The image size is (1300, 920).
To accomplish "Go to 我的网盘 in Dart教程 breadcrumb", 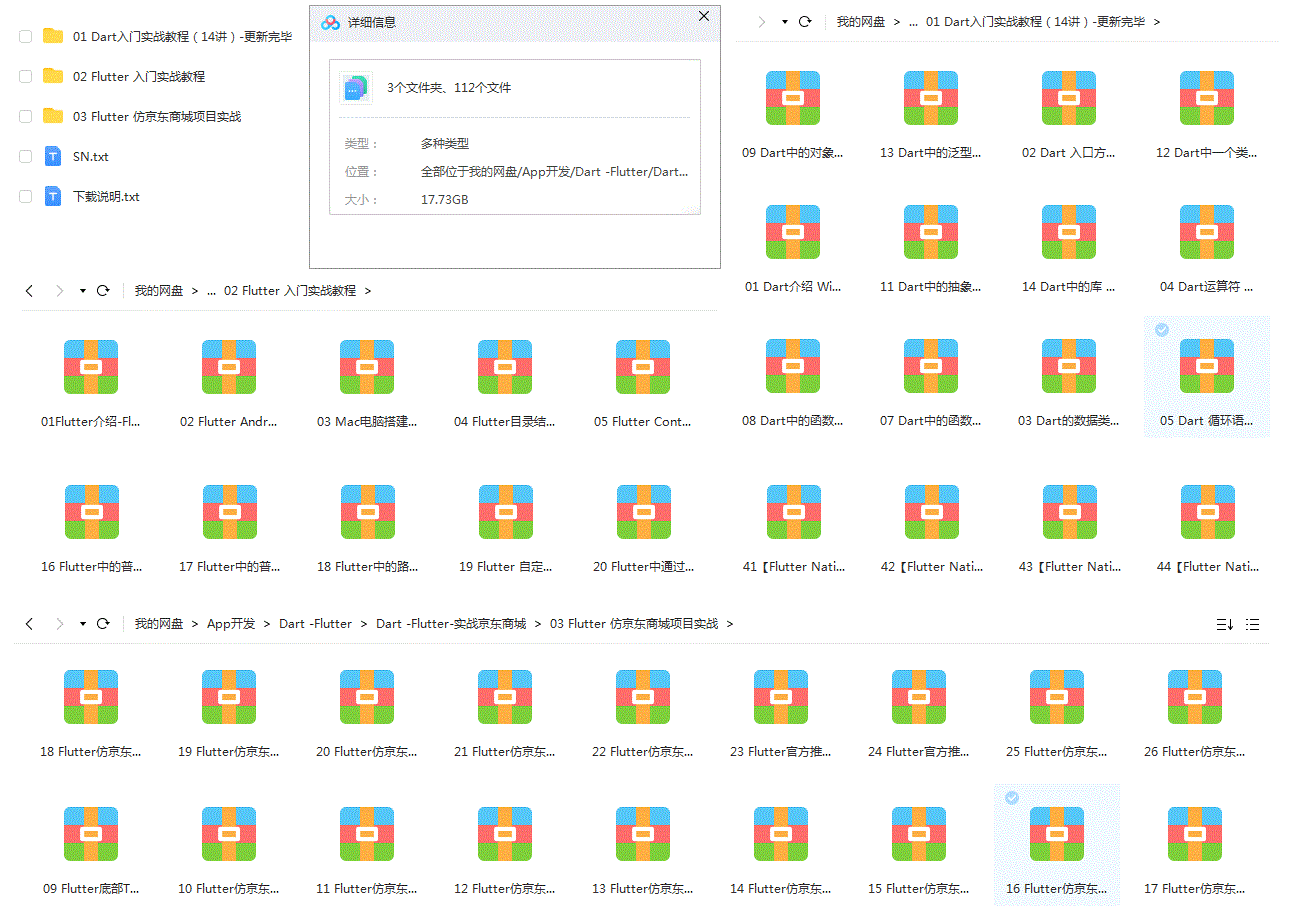I will pos(861,21).
